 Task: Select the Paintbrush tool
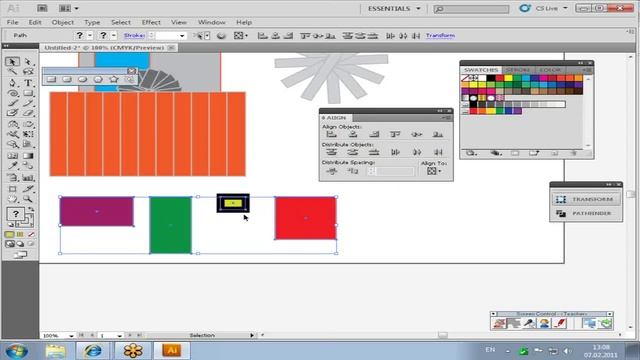click(x=12, y=103)
